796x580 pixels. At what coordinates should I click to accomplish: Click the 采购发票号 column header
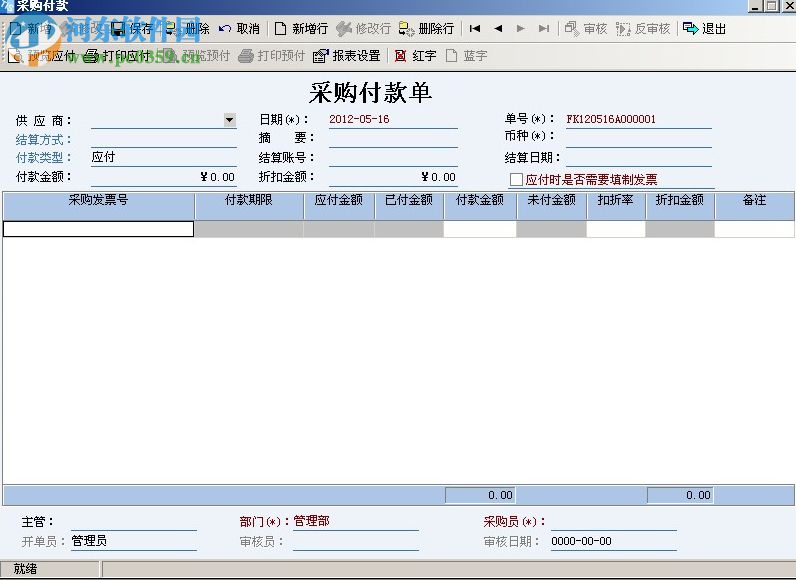pyautogui.click(x=98, y=206)
